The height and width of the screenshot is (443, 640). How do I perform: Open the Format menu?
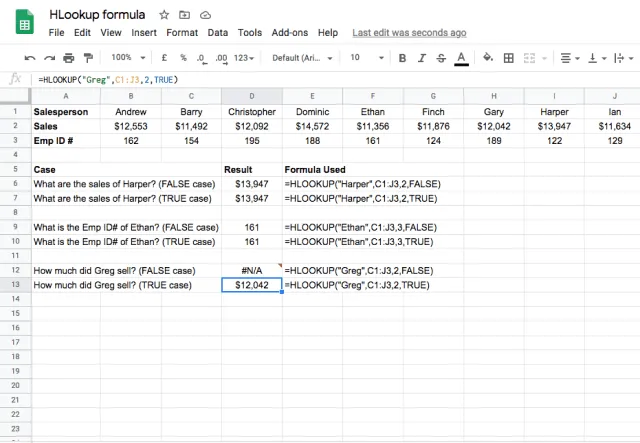click(x=182, y=33)
